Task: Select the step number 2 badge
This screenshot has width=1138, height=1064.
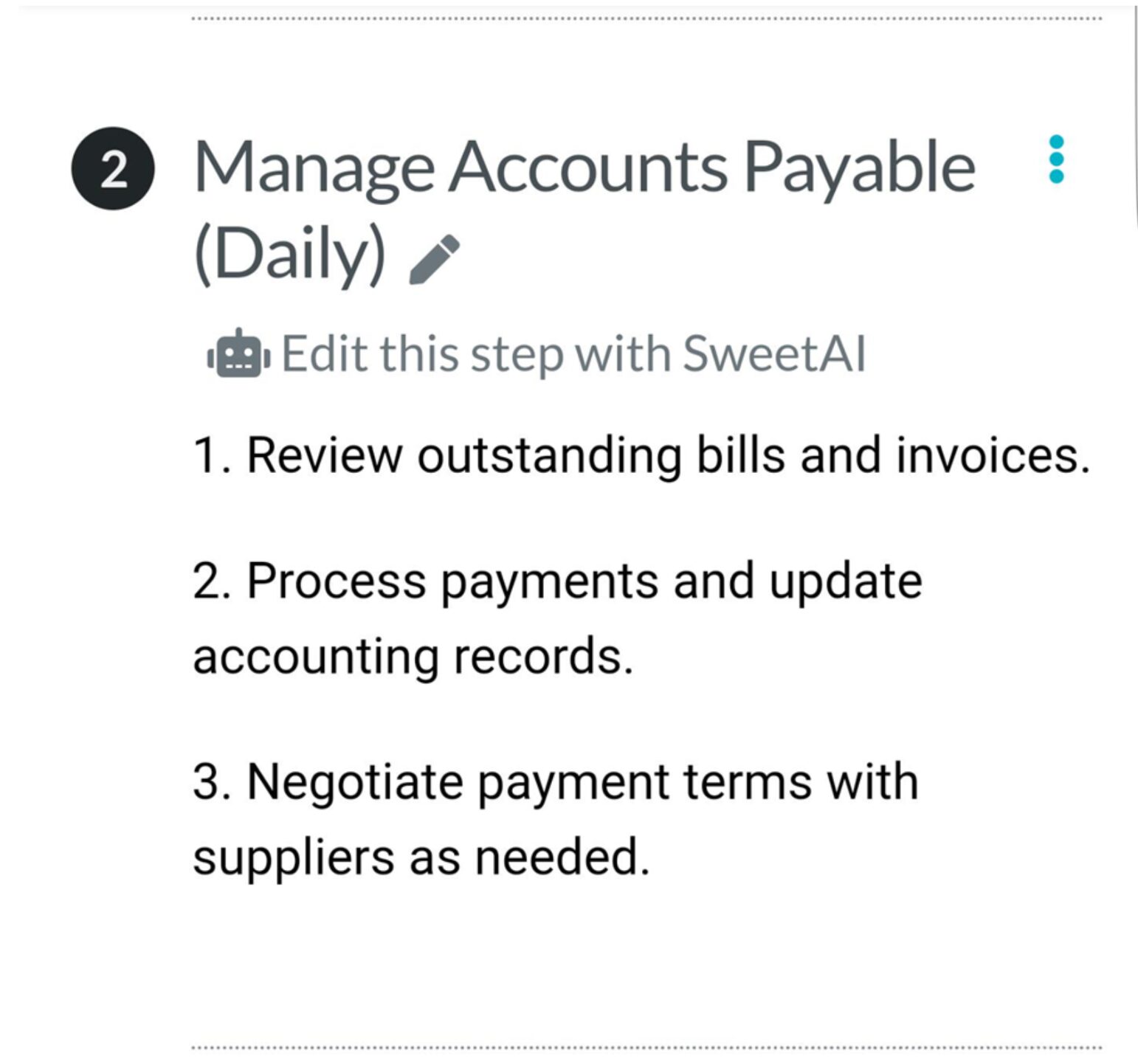Action: point(113,169)
